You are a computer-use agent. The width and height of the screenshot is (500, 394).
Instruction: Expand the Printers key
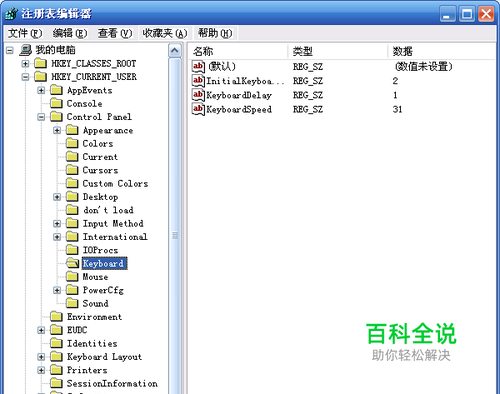click(41, 370)
